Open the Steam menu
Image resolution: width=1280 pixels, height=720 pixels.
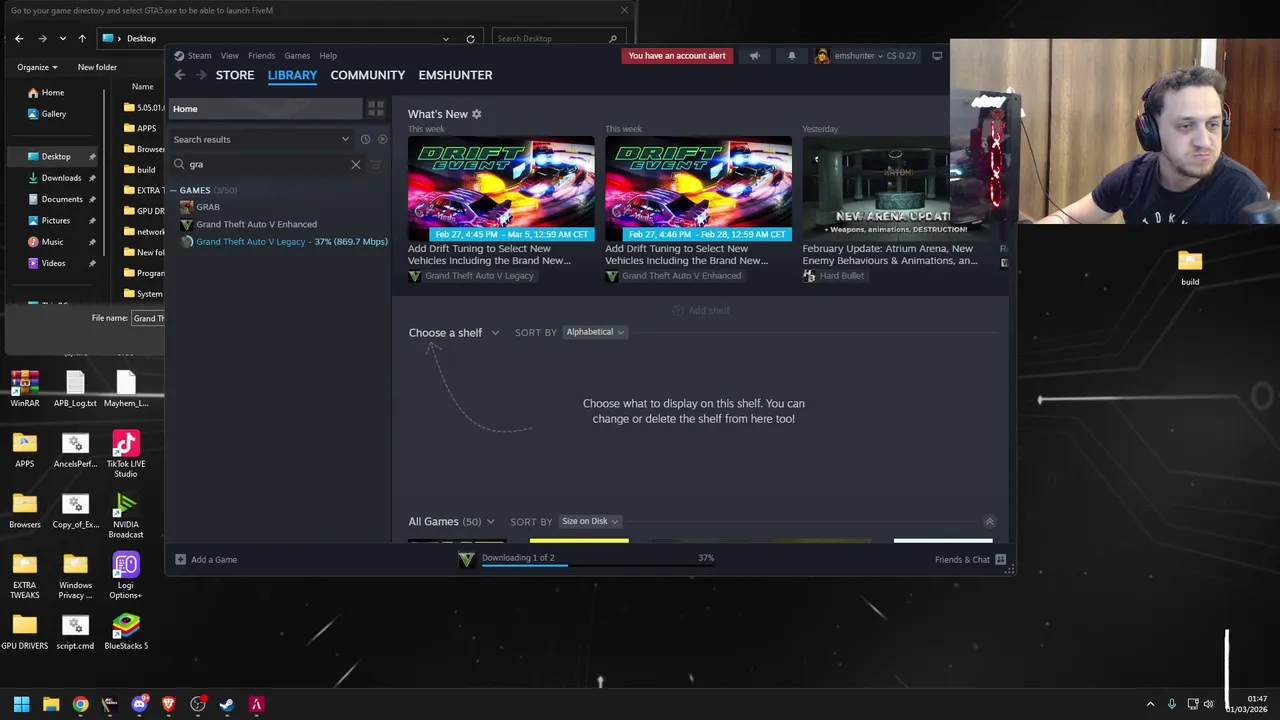[193, 56]
